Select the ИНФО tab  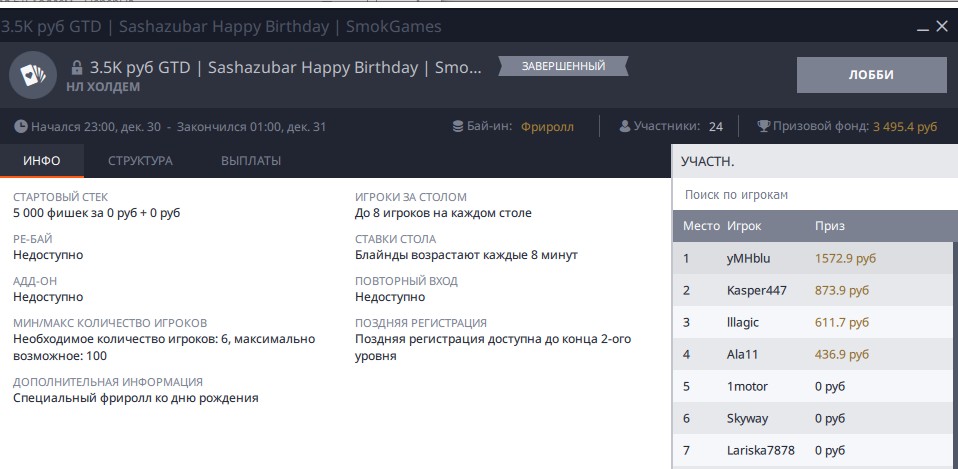pyautogui.click(x=42, y=161)
